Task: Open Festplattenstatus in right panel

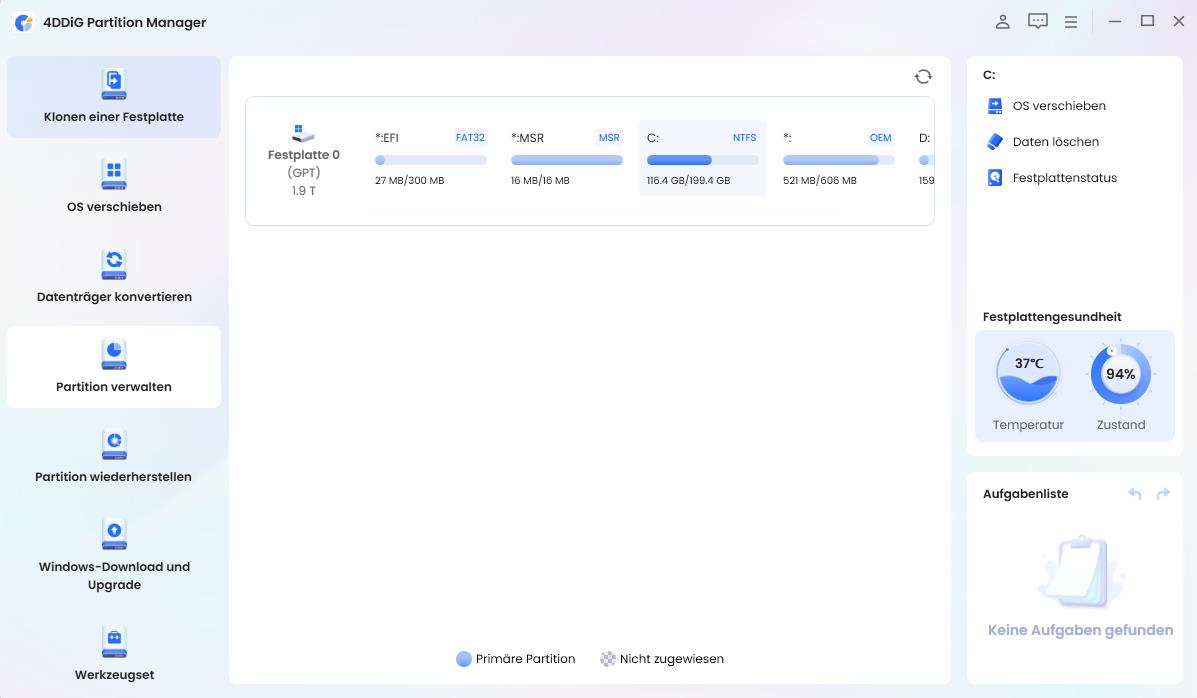Action: 1064,178
